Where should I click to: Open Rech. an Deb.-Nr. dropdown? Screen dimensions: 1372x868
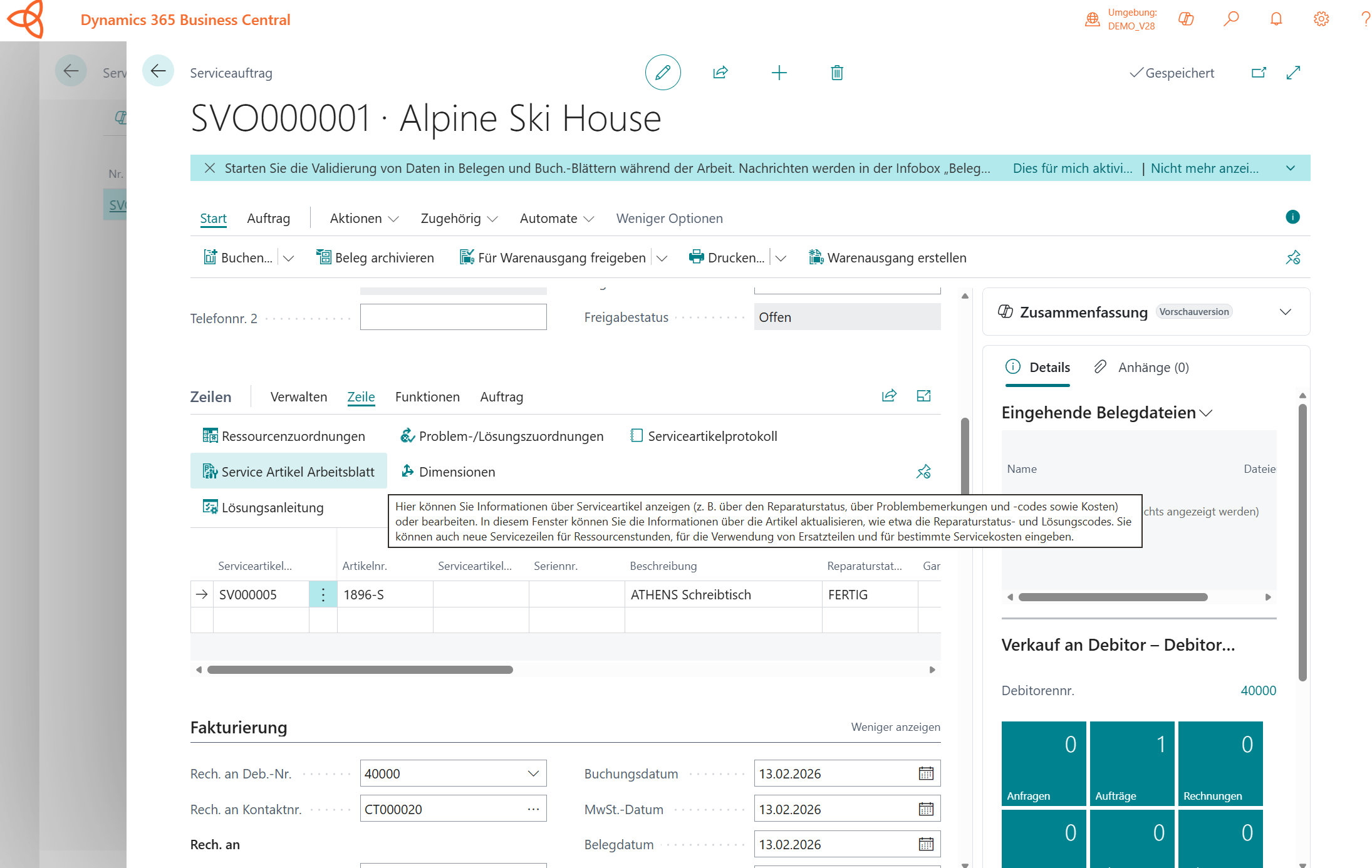(x=533, y=773)
